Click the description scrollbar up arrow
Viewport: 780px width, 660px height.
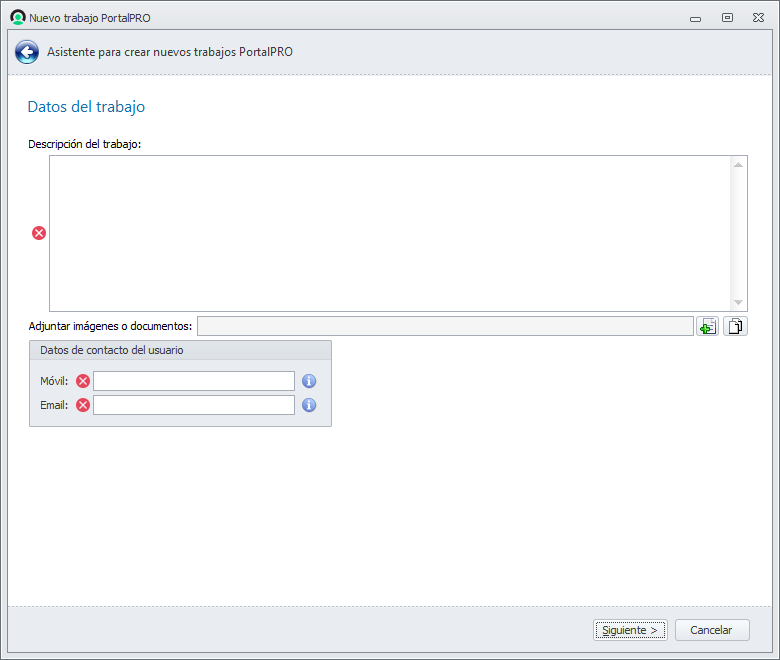(738, 165)
